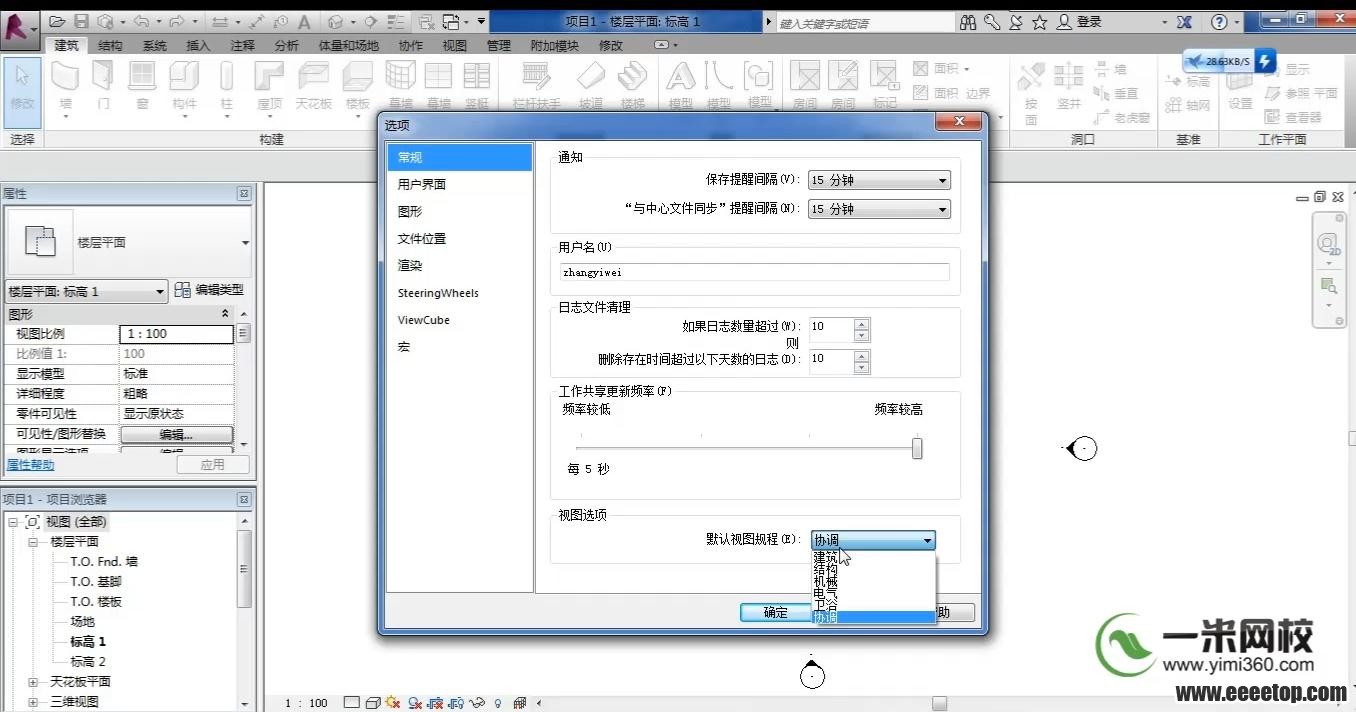Select the Railing (栏杆扶手) tool

tap(537, 87)
